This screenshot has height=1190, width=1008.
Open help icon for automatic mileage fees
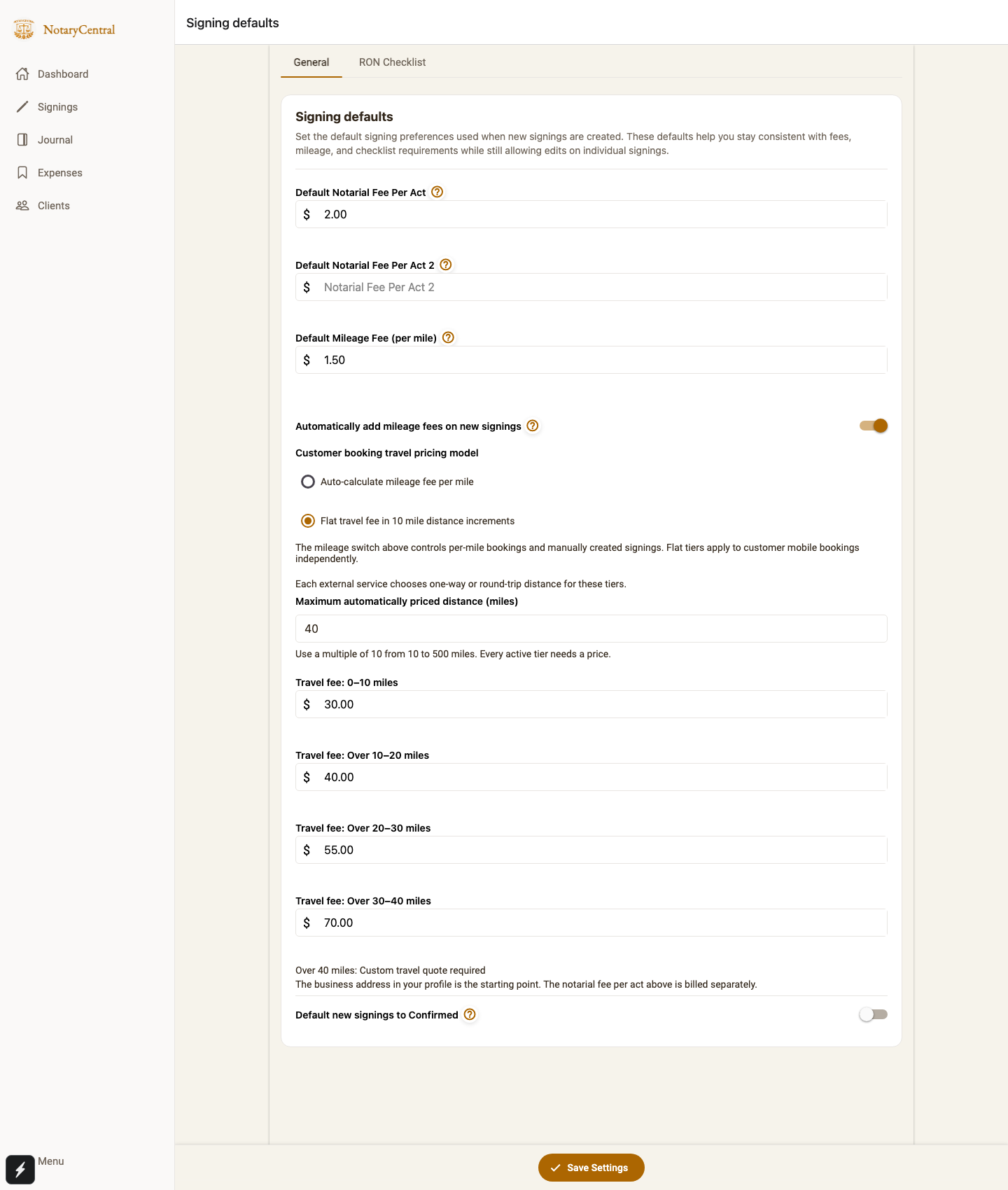pyautogui.click(x=533, y=426)
